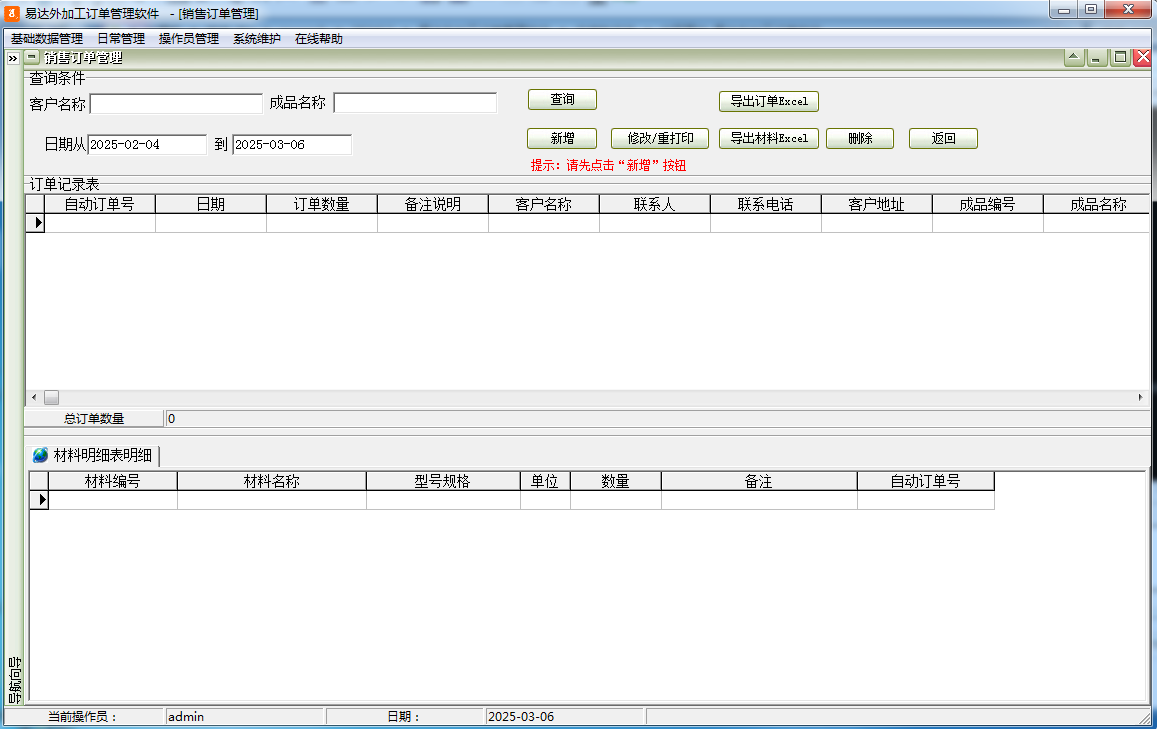Export materials with the 导出材料Excel button

tap(768, 138)
